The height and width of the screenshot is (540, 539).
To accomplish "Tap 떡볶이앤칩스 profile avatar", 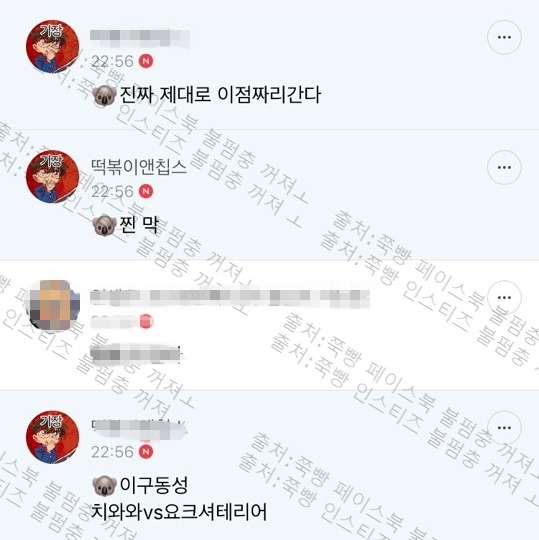I will (53, 177).
